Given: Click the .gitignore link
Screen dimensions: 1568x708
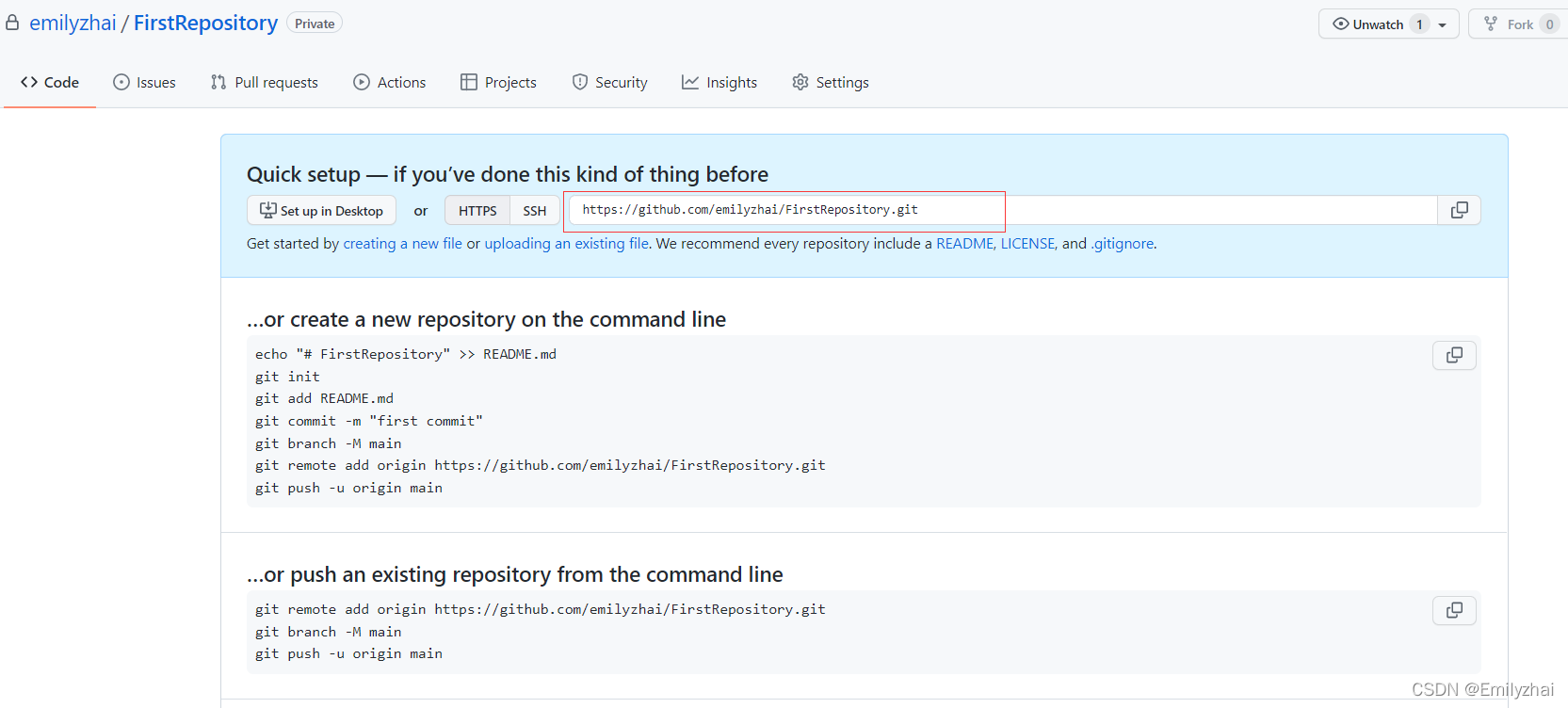Looking at the screenshot, I should [1123, 243].
